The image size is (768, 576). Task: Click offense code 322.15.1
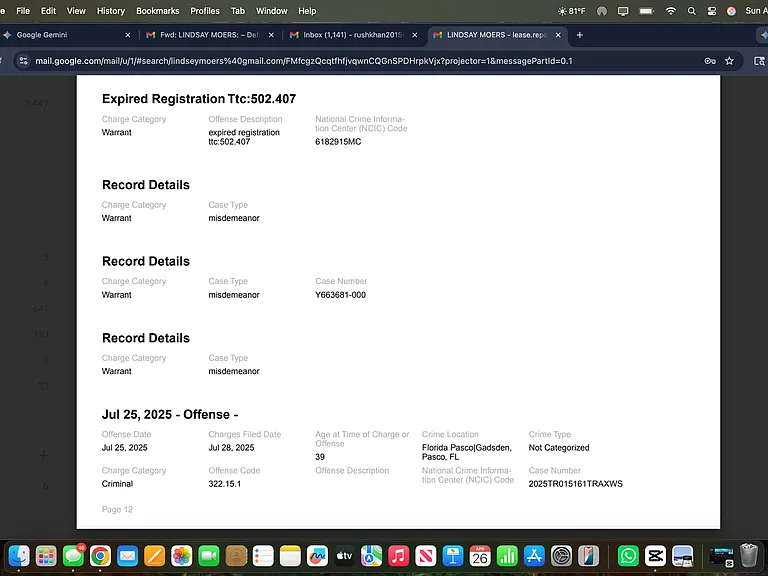[224, 483]
